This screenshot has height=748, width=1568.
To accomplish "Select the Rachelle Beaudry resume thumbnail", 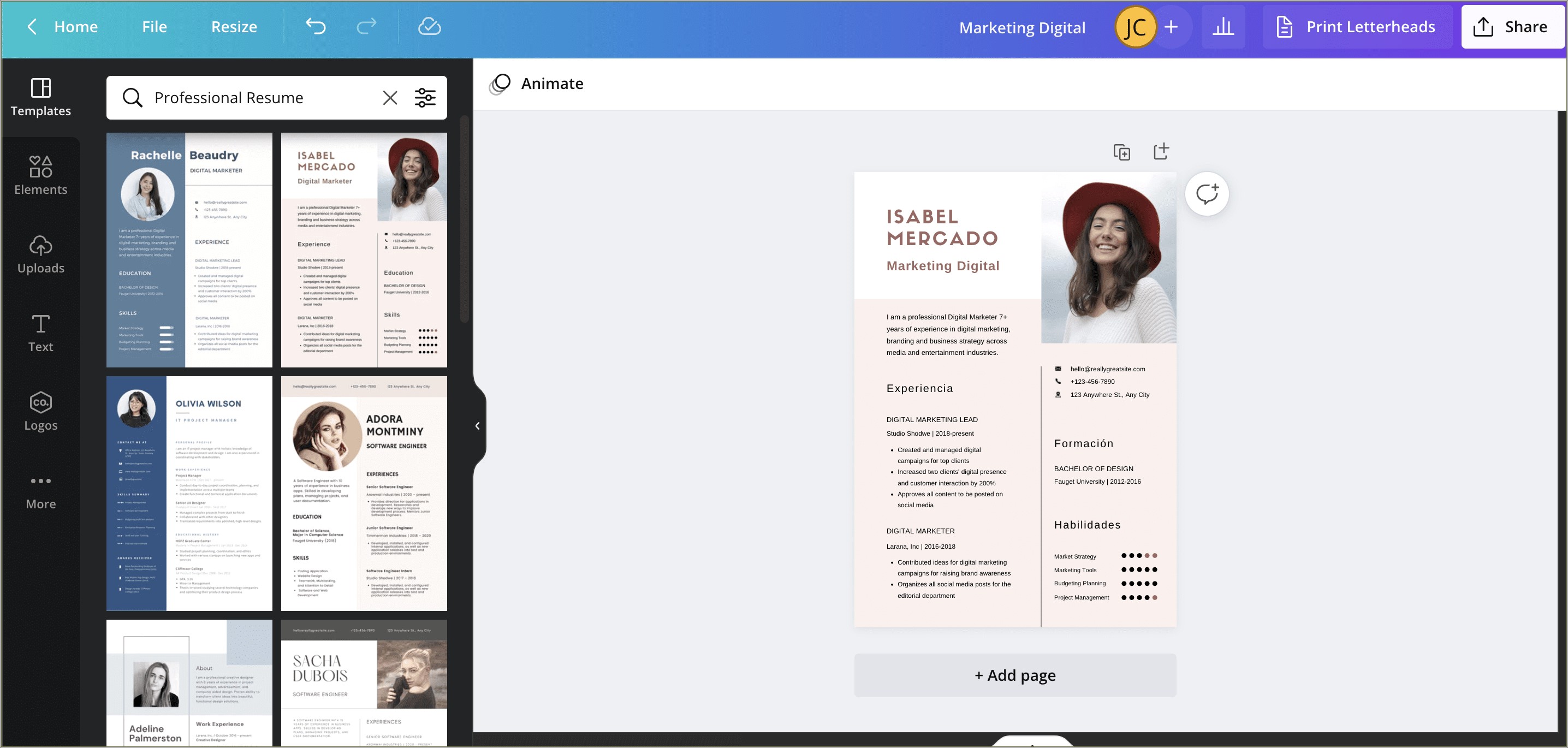I will tap(189, 249).
